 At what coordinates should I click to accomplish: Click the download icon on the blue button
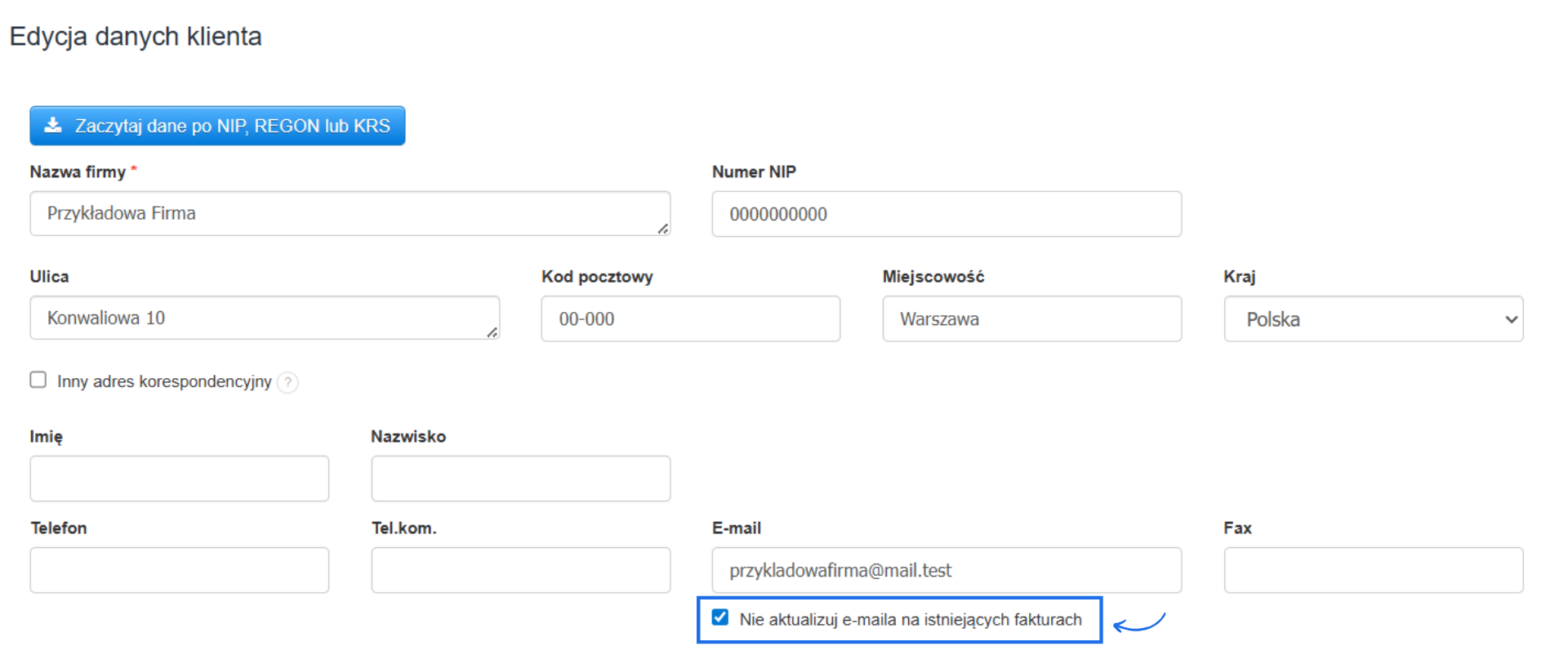(x=53, y=125)
